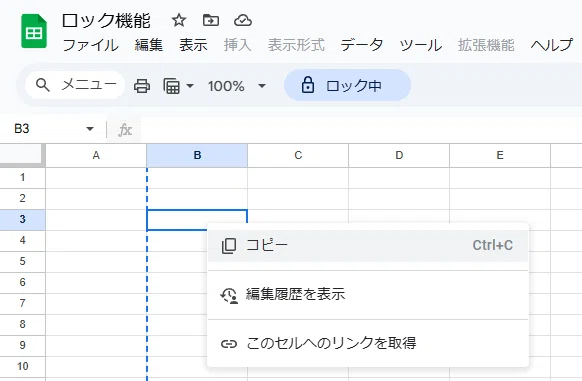Select row 9 header
The image size is (582, 381).
[23, 345]
